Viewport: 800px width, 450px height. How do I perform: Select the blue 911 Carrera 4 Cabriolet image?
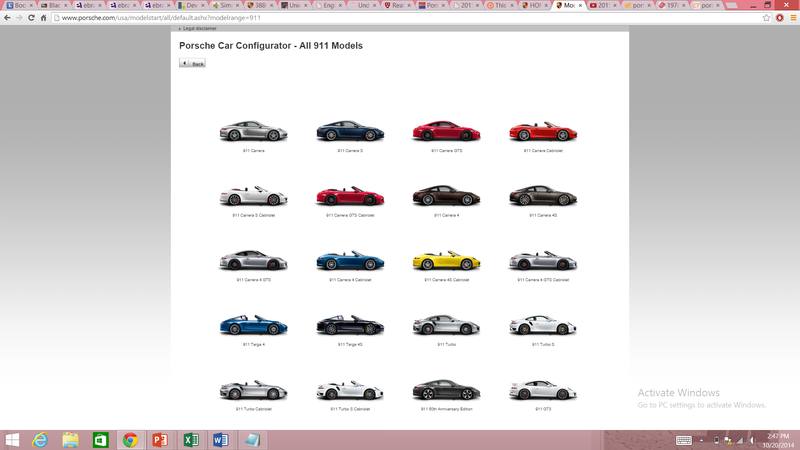click(x=350, y=260)
